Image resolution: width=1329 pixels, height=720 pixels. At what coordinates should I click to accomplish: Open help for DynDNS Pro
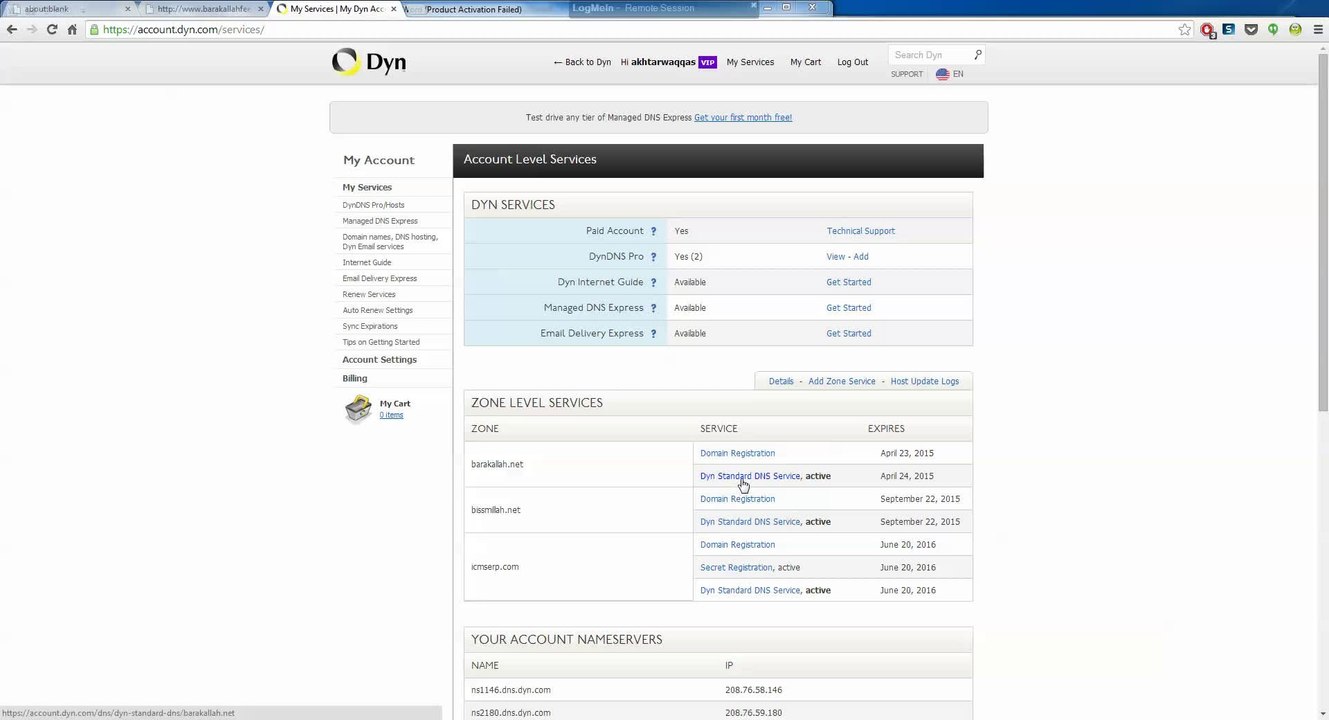click(x=653, y=257)
